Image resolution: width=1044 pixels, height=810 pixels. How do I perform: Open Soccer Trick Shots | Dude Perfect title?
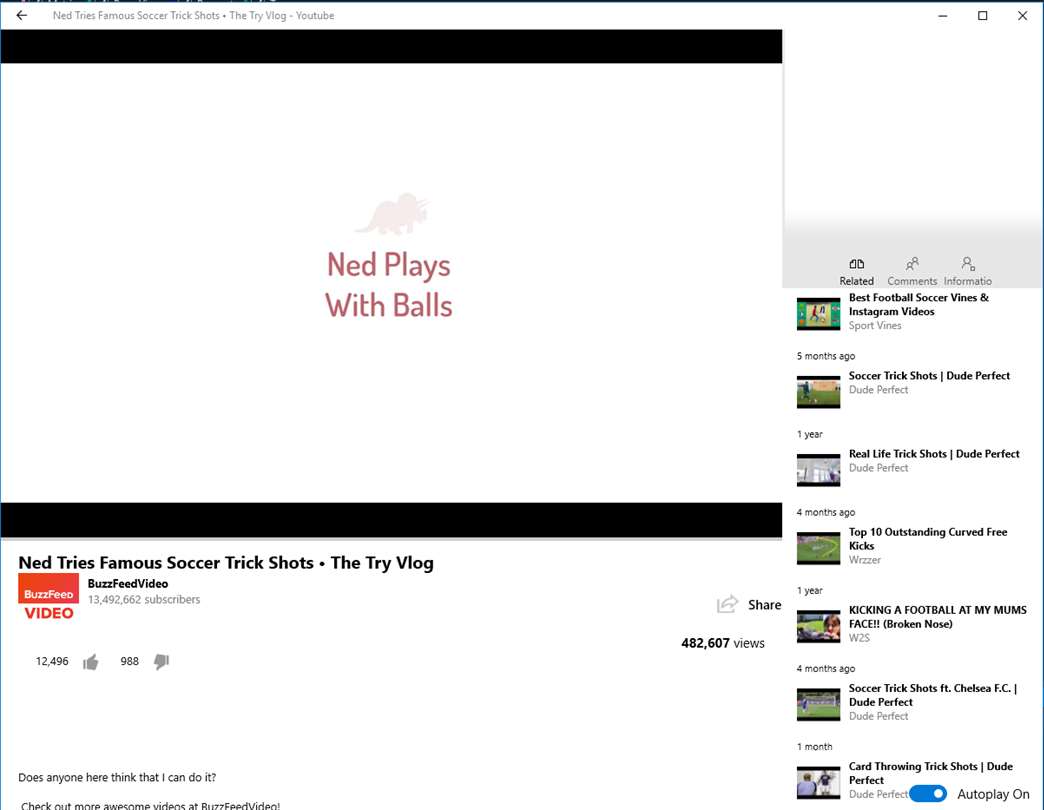(x=929, y=375)
